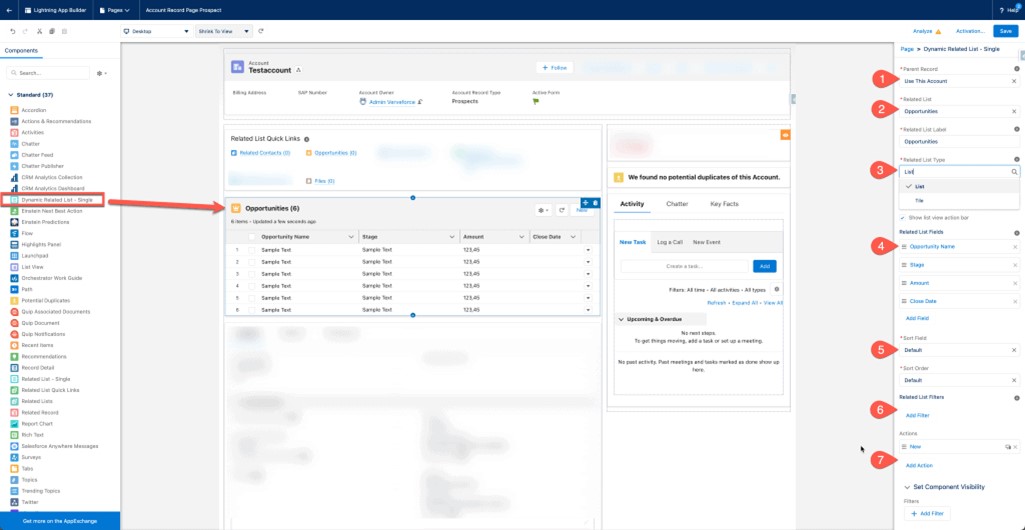Open the Shrink To View dropdown
The image size is (1025, 530).
point(224,31)
